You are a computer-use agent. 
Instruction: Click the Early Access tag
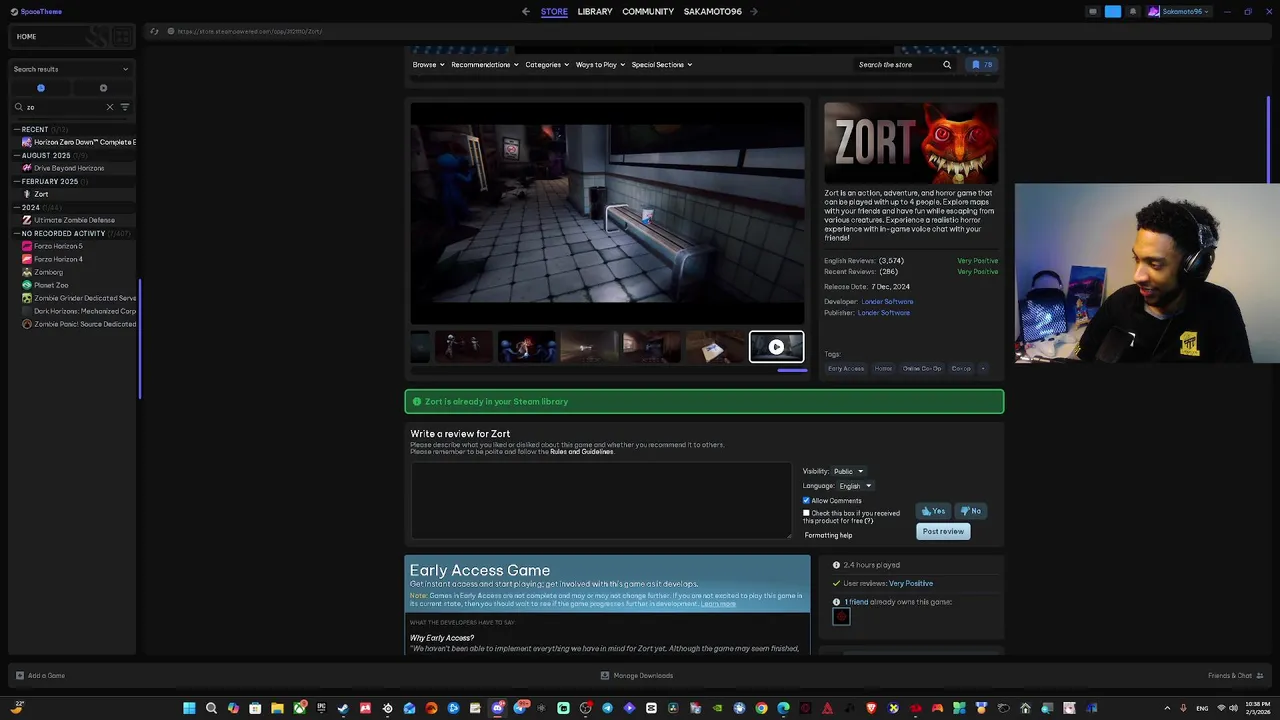[846, 369]
